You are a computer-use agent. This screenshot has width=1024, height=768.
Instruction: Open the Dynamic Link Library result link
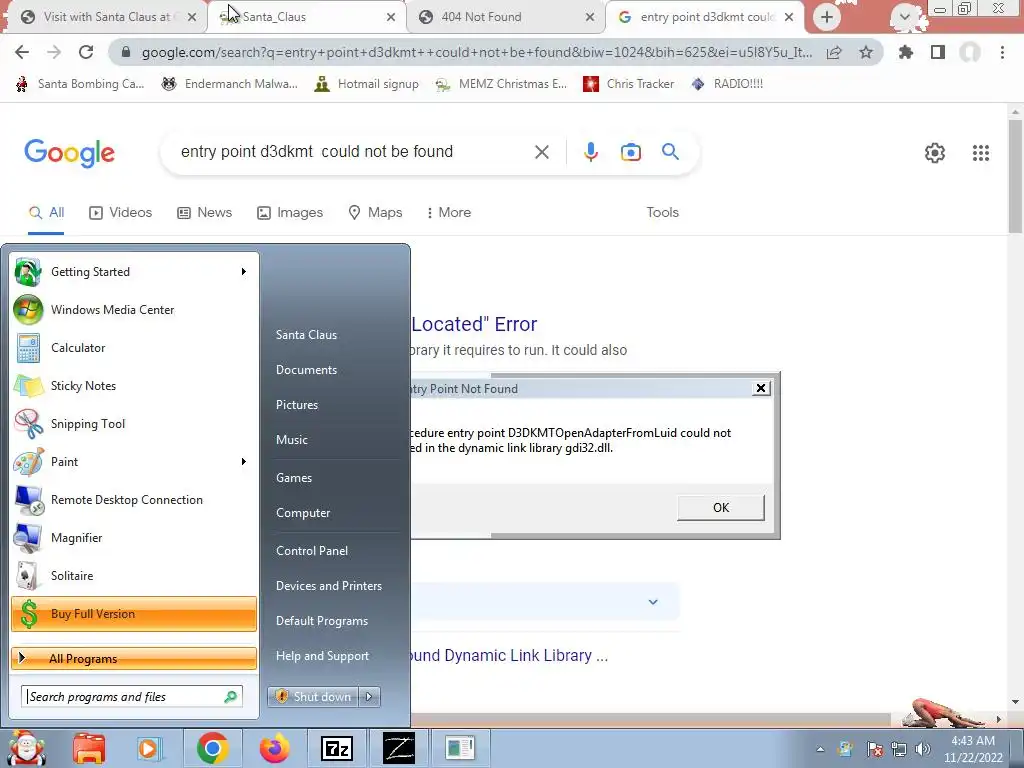[509, 656]
